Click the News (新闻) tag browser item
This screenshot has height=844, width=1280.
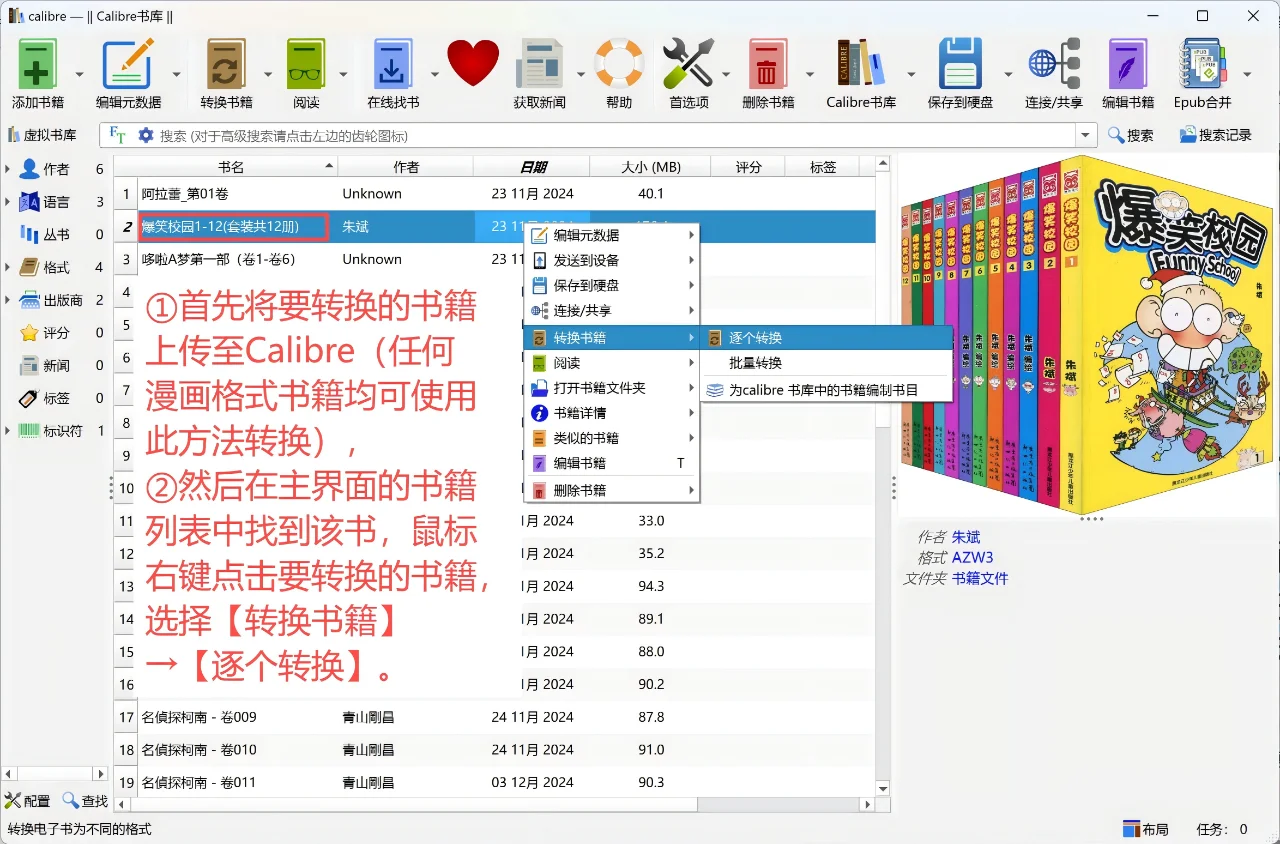[x=56, y=366]
